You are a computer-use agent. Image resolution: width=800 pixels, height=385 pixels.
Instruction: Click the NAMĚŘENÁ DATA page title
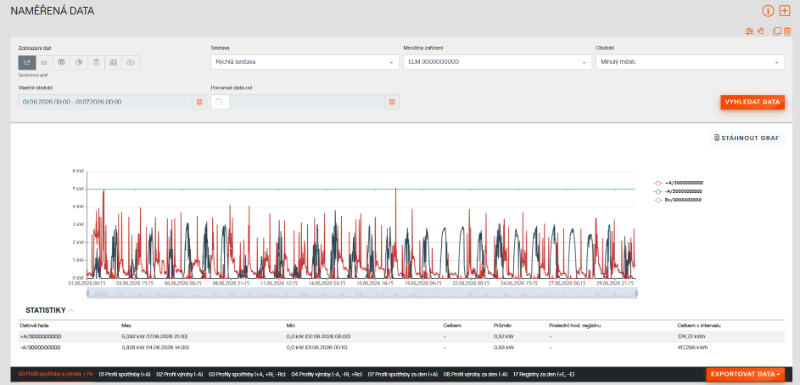point(53,11)
